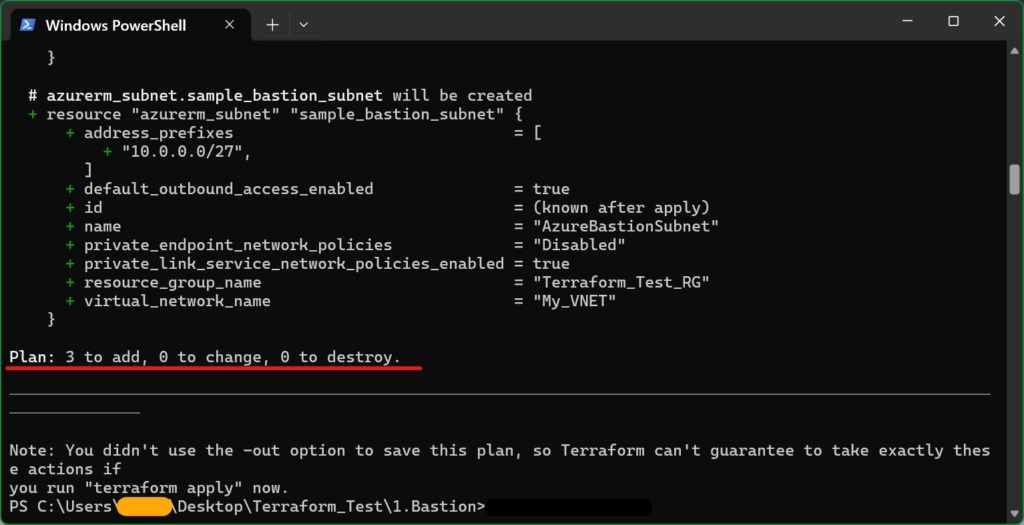The width and height of the screenshot is (1024, 525).
Task: Click the vertical scrollbar thumb
Action: (1014, 179)
